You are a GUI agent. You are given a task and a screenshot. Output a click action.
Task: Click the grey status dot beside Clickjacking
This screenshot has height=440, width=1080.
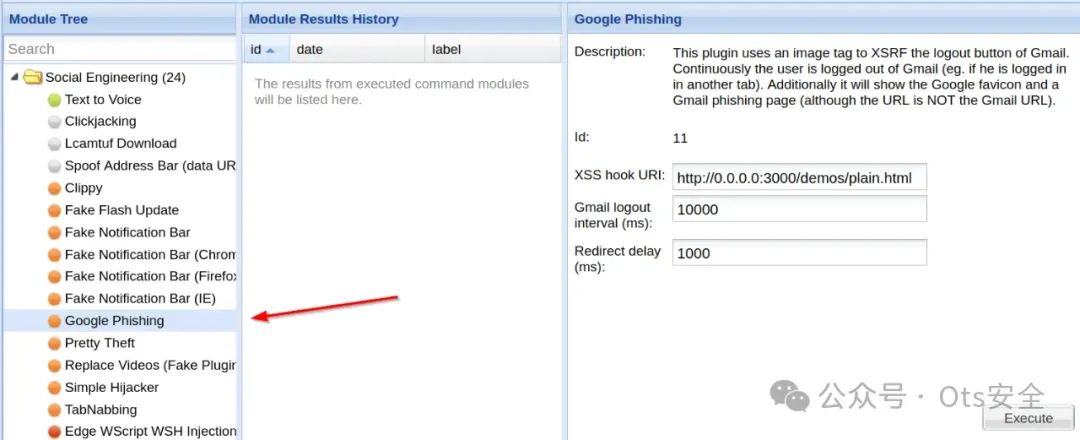(54, 122)
